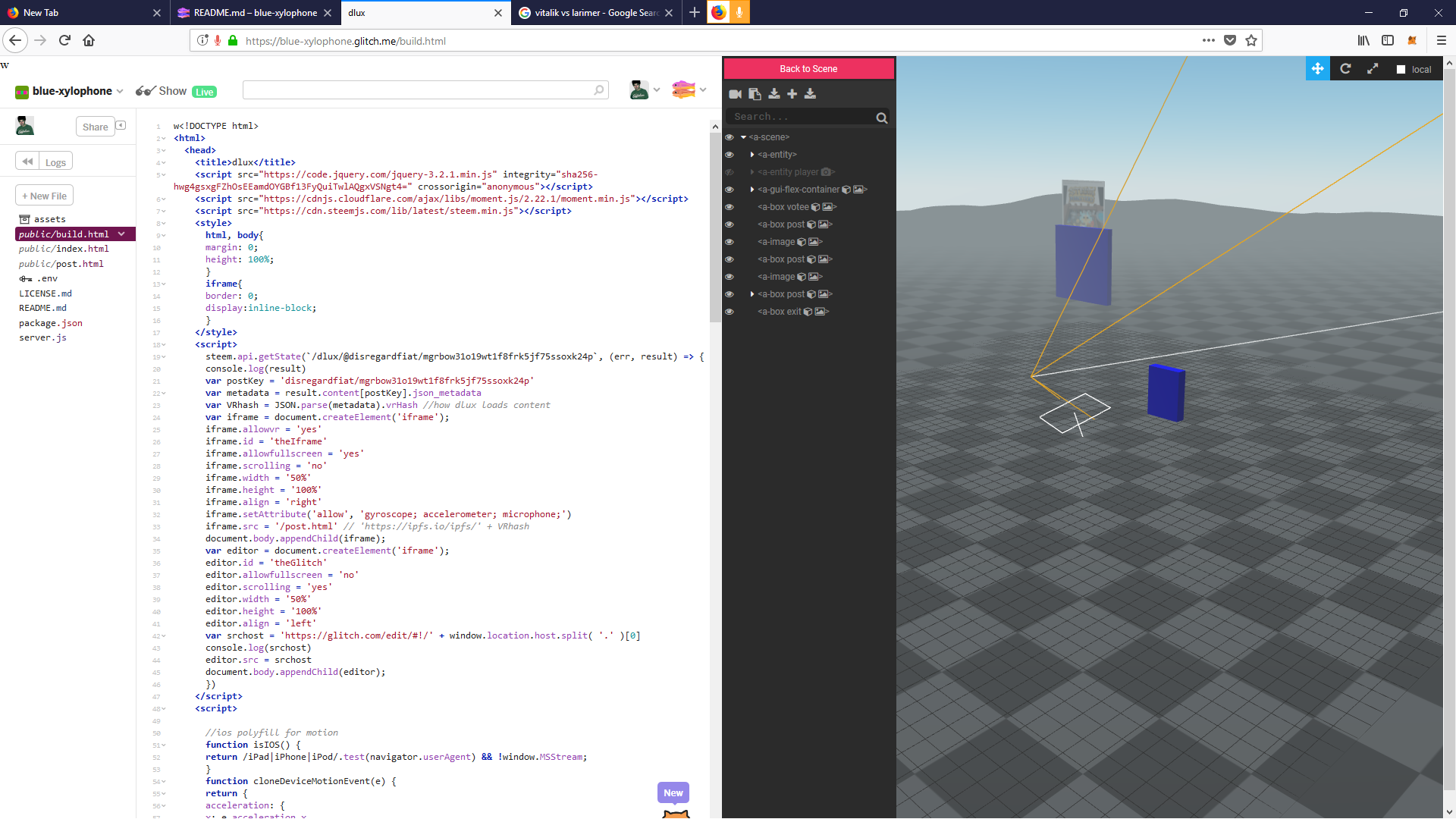
Task: Click the camera icon in inspector toolbar
Action: click(x=735, y=94)
